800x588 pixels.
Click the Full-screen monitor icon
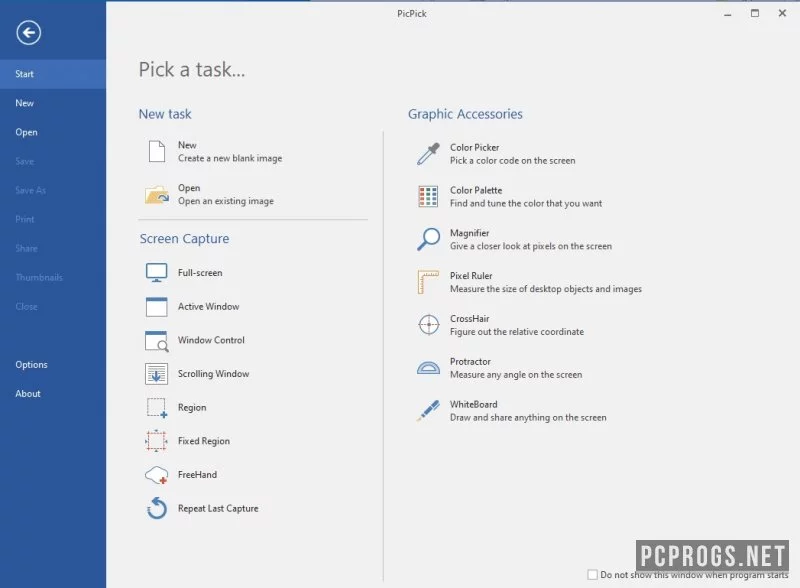click(157, 273)
